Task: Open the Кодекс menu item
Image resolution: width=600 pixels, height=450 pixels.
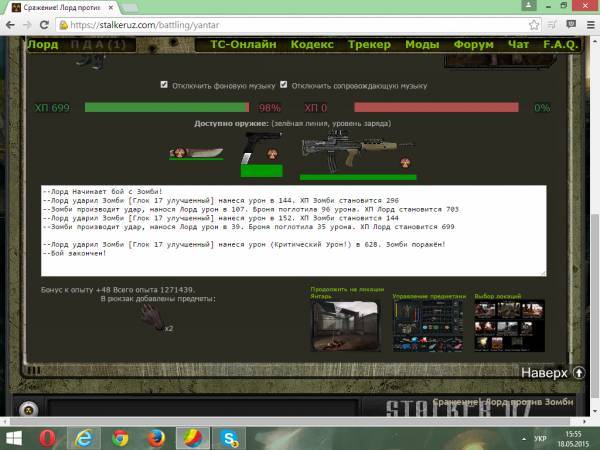Action: (313, 45)
